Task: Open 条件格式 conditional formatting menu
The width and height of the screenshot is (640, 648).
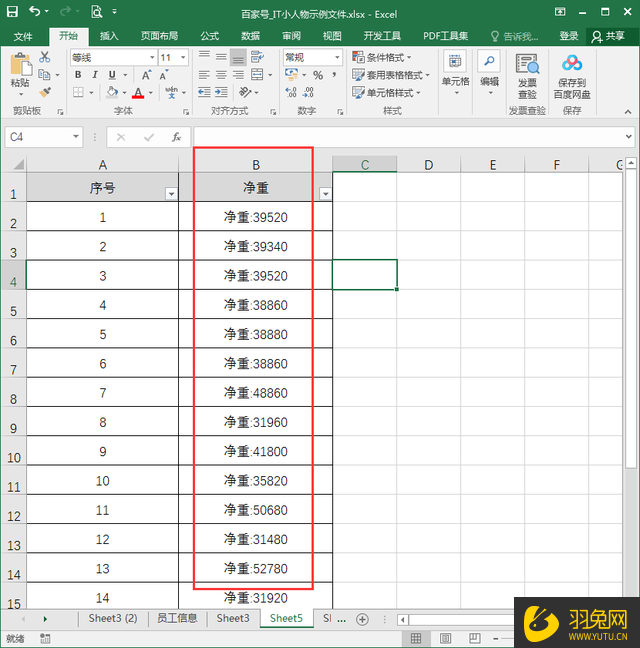Action: [381, 57]
